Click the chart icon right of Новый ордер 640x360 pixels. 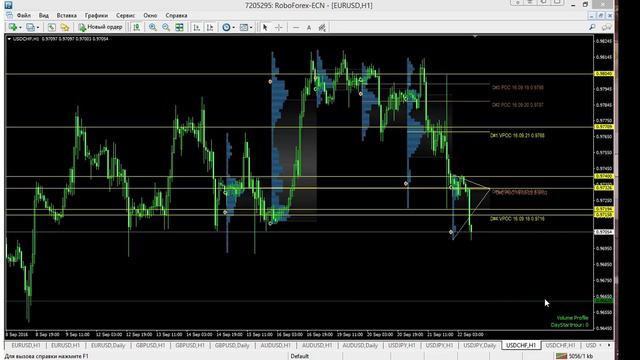click(x=136, y=27)
